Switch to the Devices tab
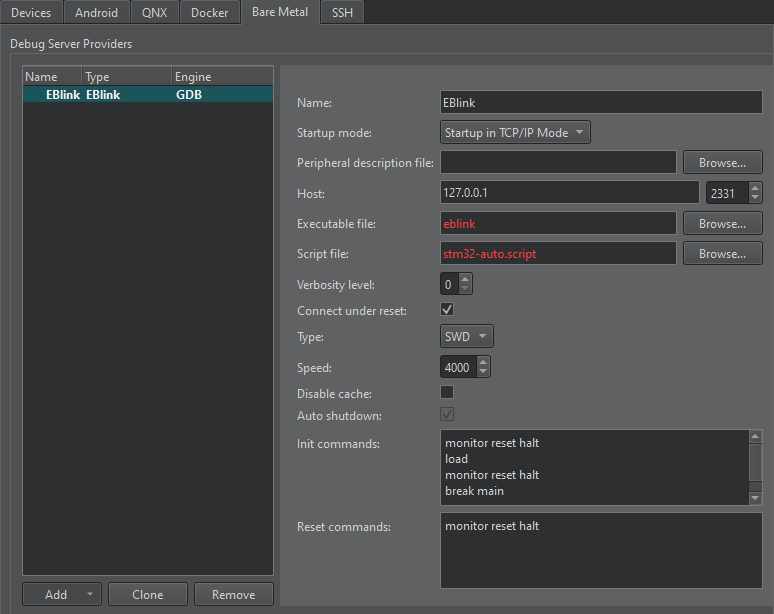Image resolution: width=774 pixels, height=614 pixels. pos(31,13)
